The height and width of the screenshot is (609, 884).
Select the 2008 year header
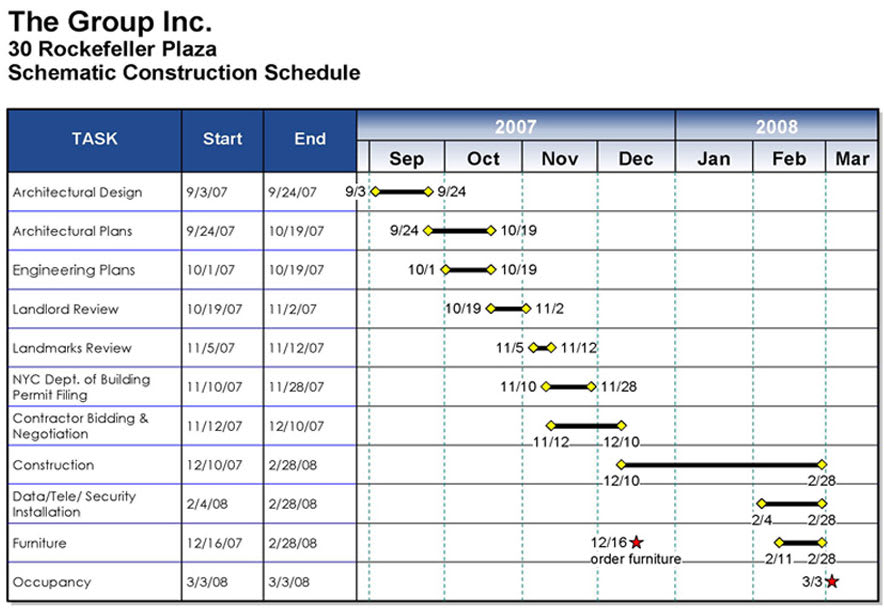point(776,125)
